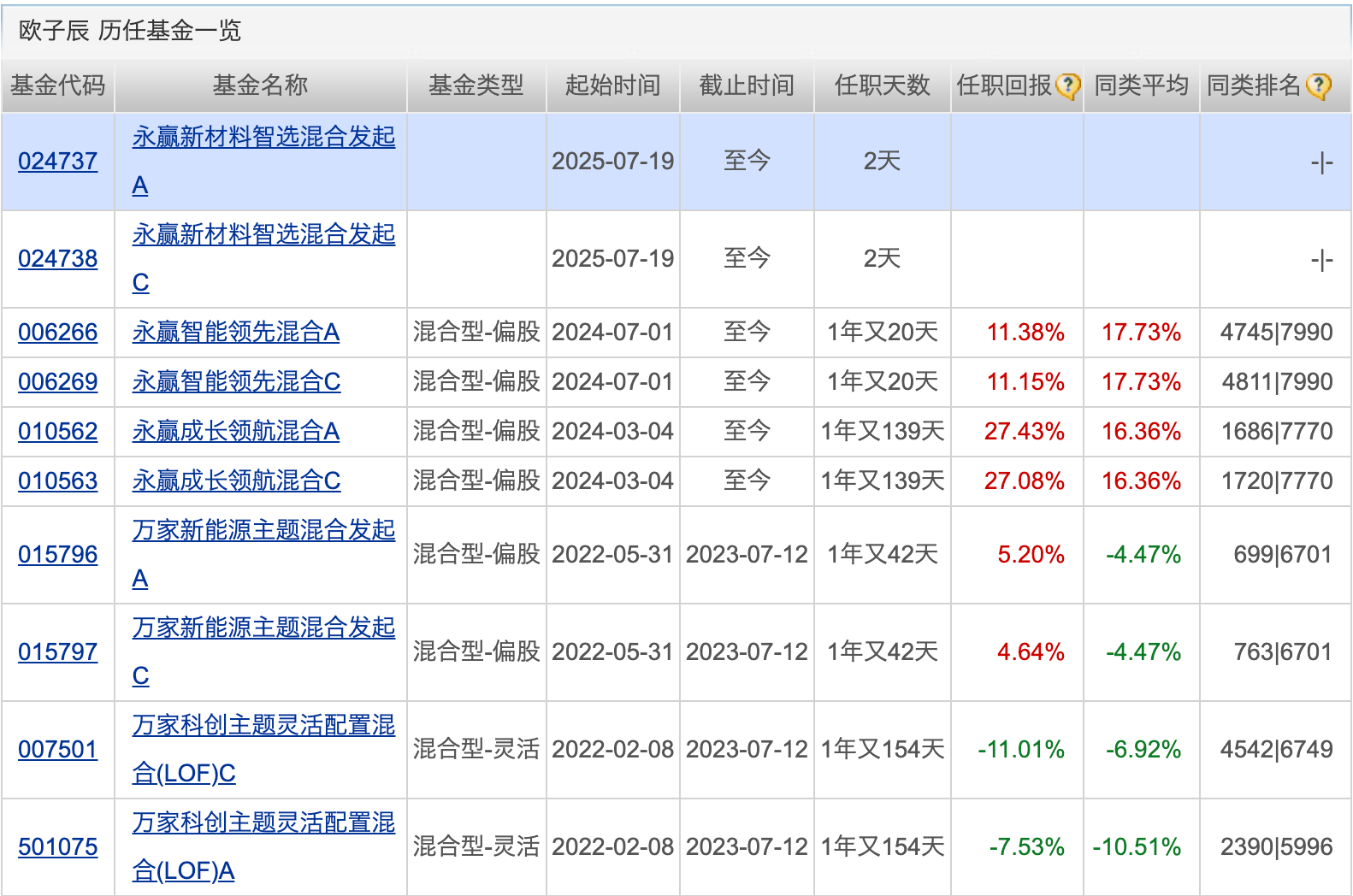Click 1年又139天 tenure in row 010563

pyautogui.click(x=883, y=480)
